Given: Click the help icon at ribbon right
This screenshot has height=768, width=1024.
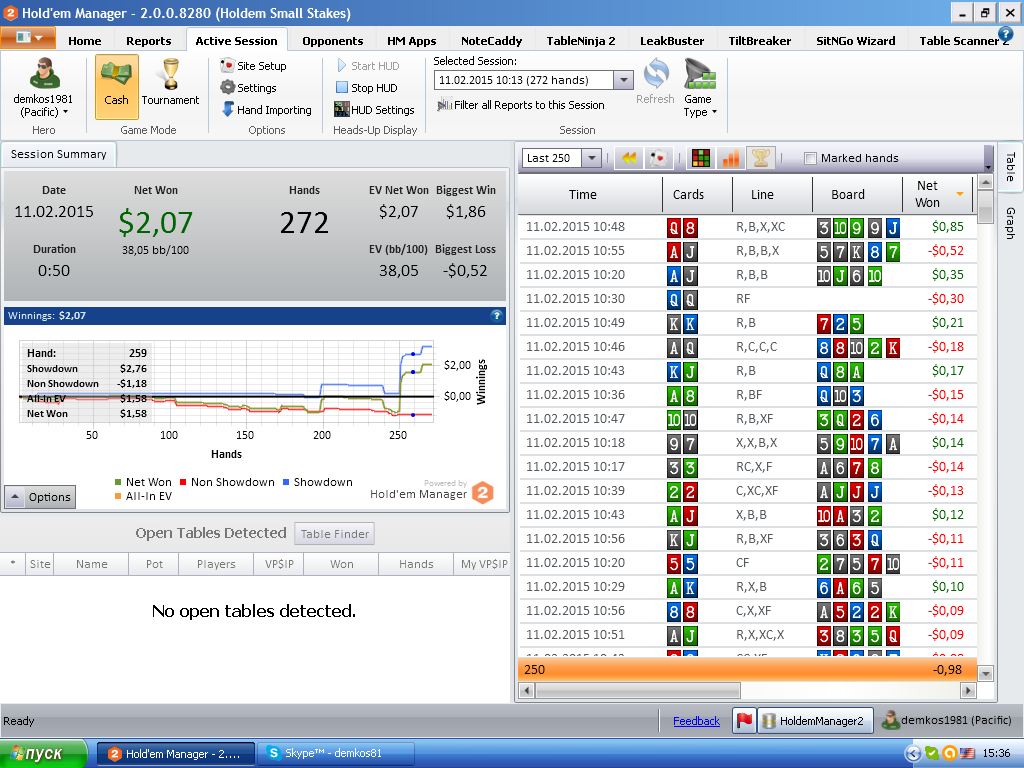Looking at the screenshot, I should point(1006,34).
